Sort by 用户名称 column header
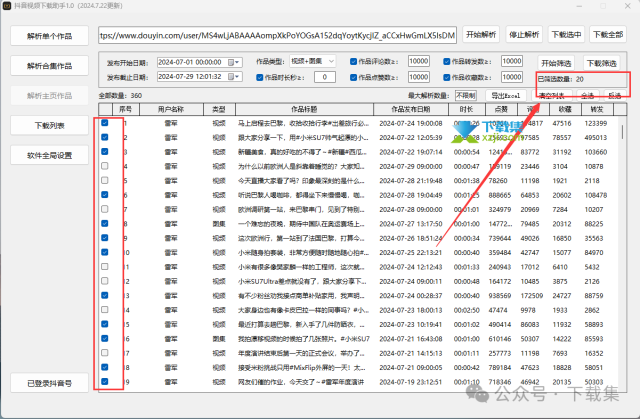640x419 pixels. pos(171,109)
